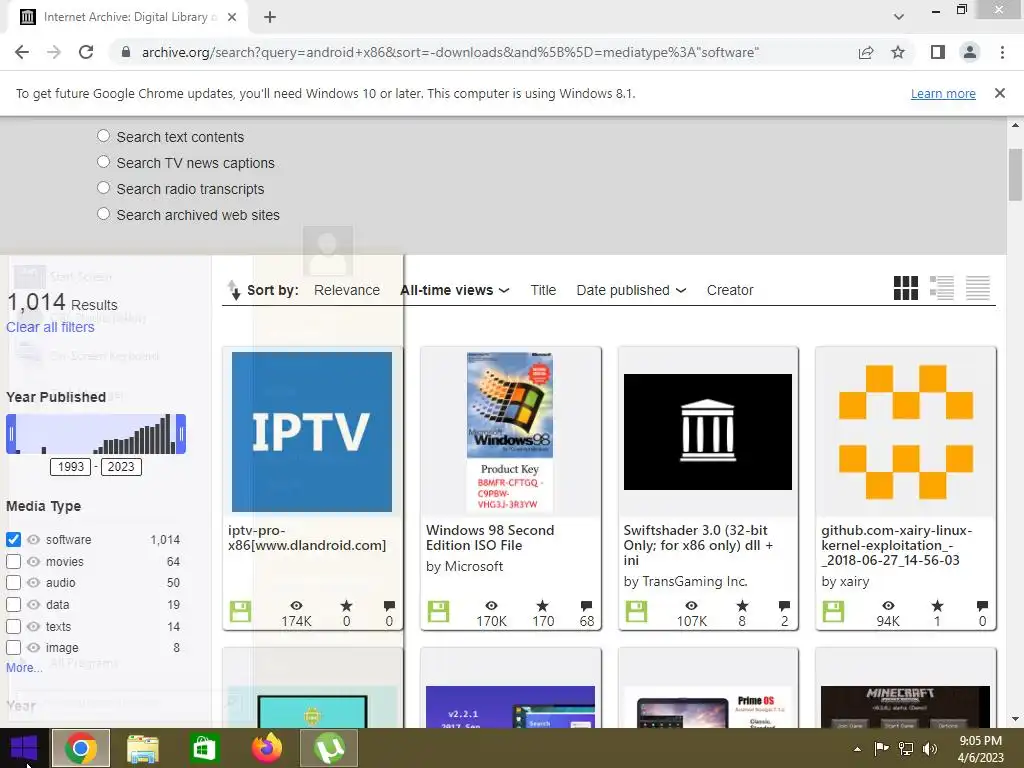The image size is (1024, 768).
Task: Click the left year range slider handle
Action: pyautogui.click(x=11, y=434)
